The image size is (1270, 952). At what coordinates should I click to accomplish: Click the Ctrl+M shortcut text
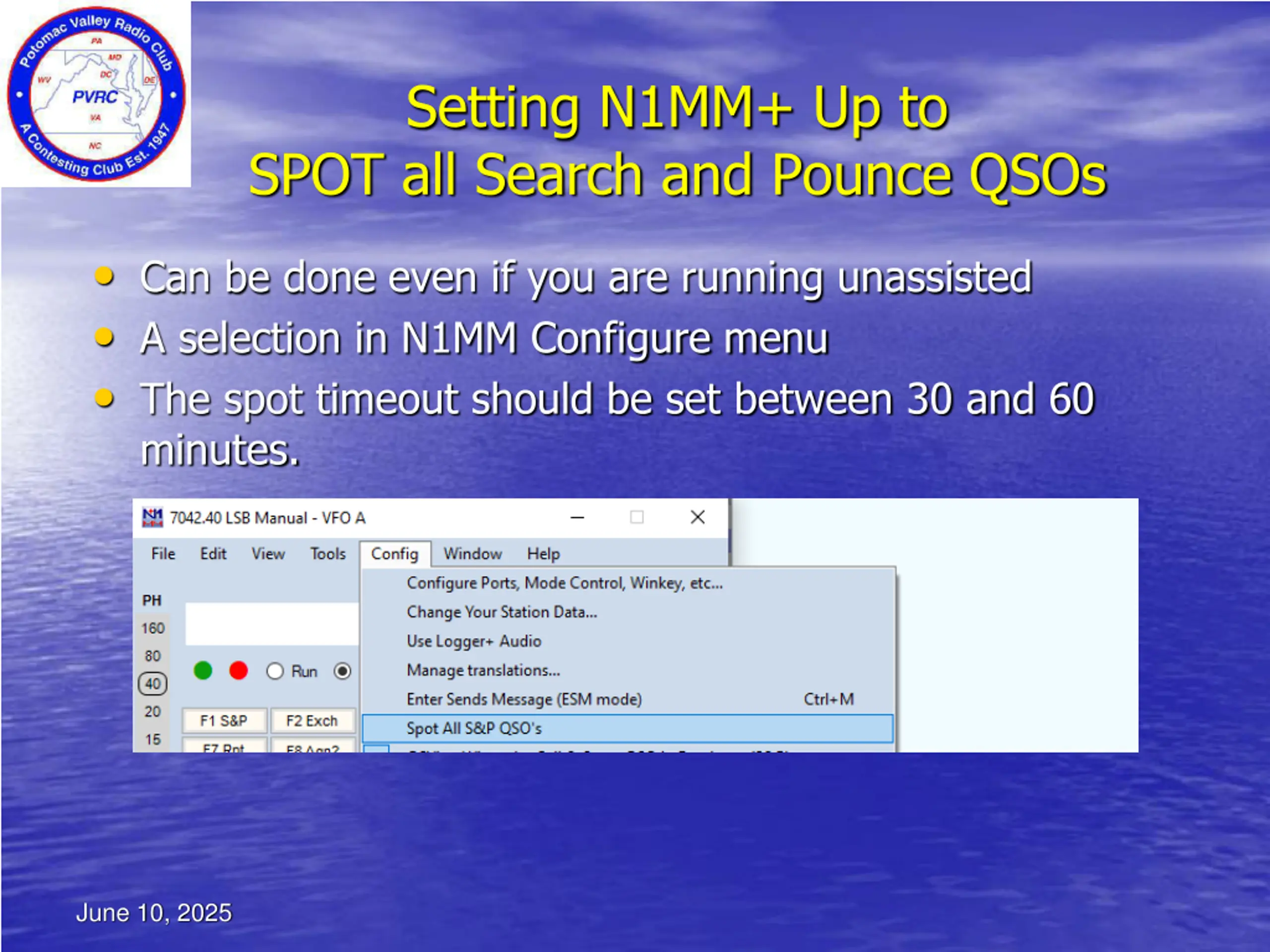click(x=828, y=700)
